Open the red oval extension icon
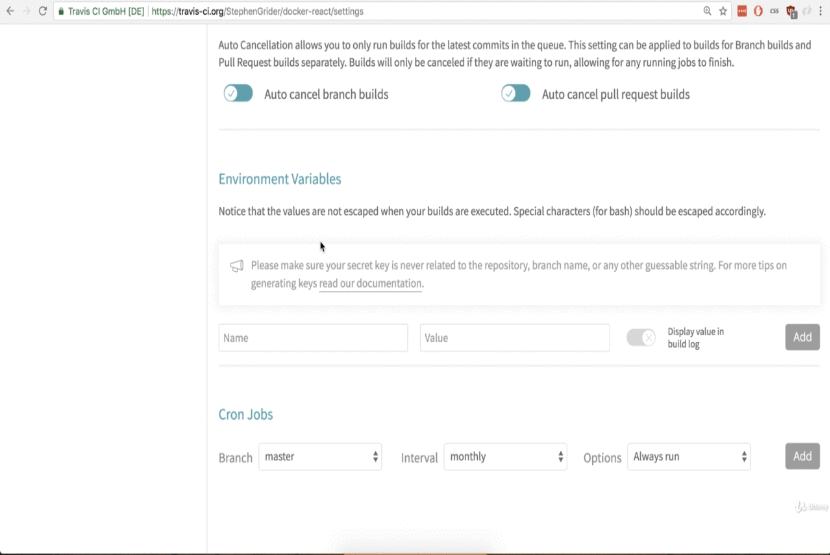Viewport: 830px width, 555px height. [758, 11]
